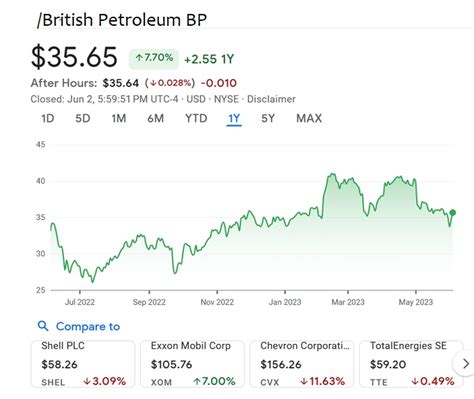Open the Shell PLC comparison card
The height and width of the screenshot is (399, 474).
click(83, 364)
